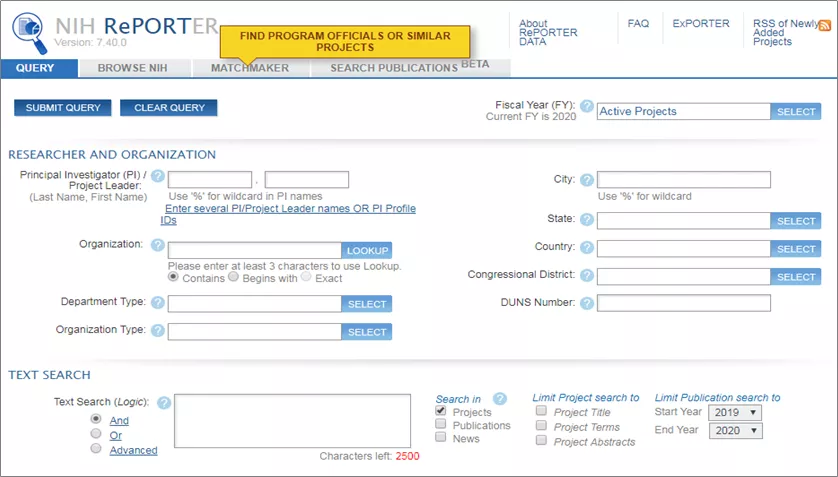The image size is (838, 477).
Task: Expand the End Year dropdown
Action: click(x=735, y=431)
